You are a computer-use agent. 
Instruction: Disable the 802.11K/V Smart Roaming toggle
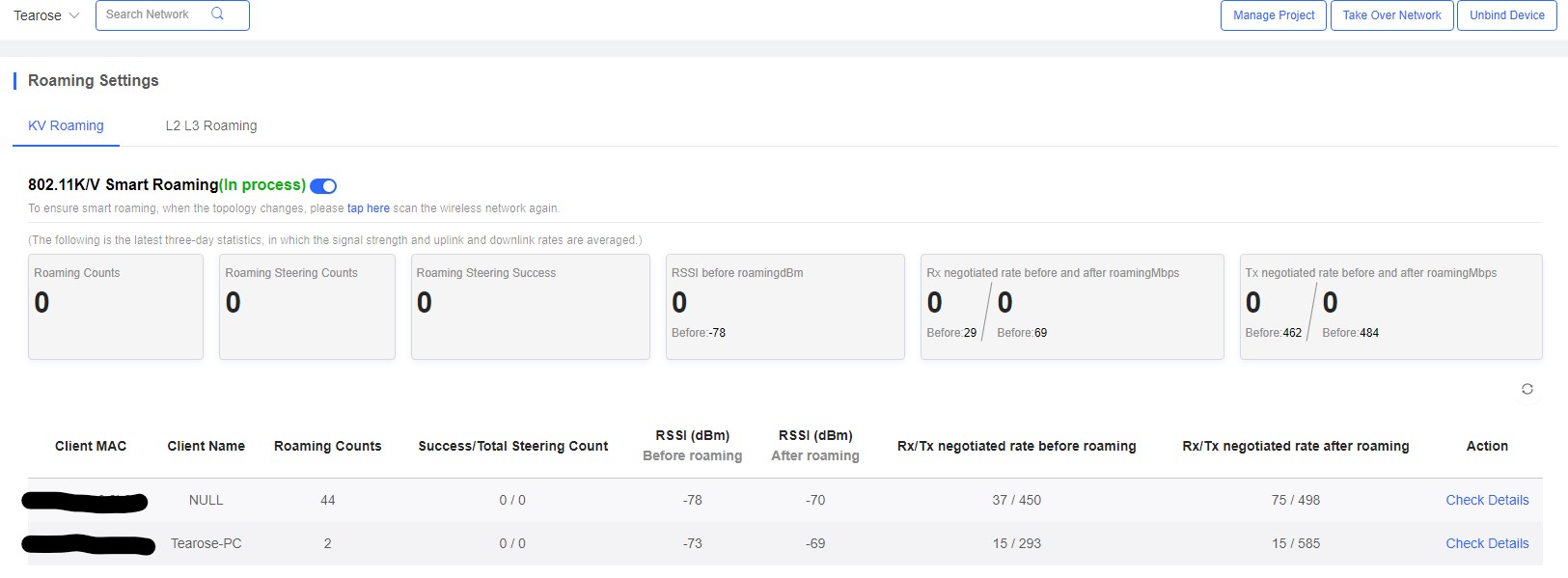tap(323, 185)
